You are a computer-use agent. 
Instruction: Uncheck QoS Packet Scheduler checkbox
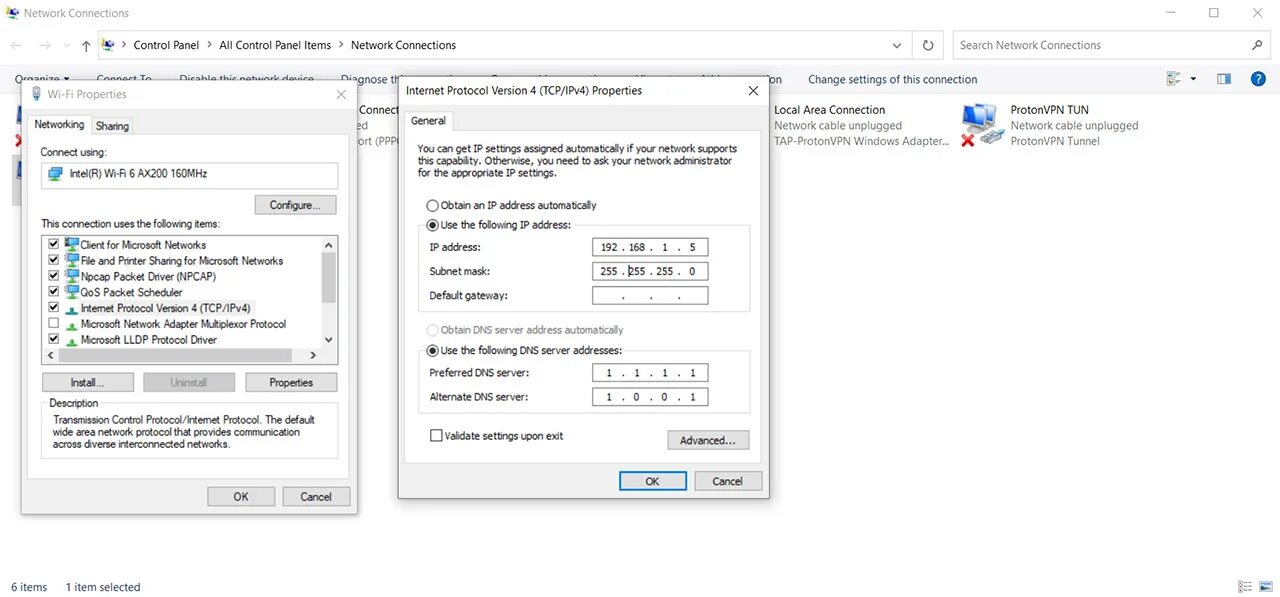(54, 293)
